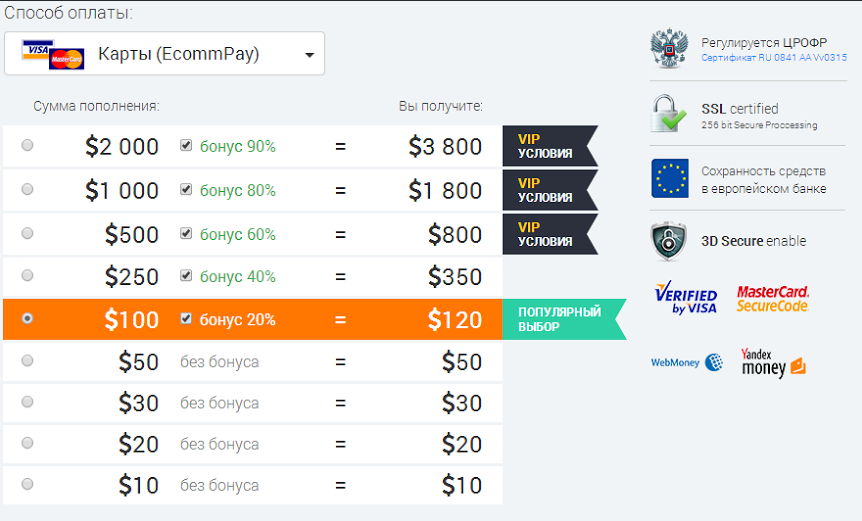
Task: Click the WebMoney logo
Action: point(687,362)
